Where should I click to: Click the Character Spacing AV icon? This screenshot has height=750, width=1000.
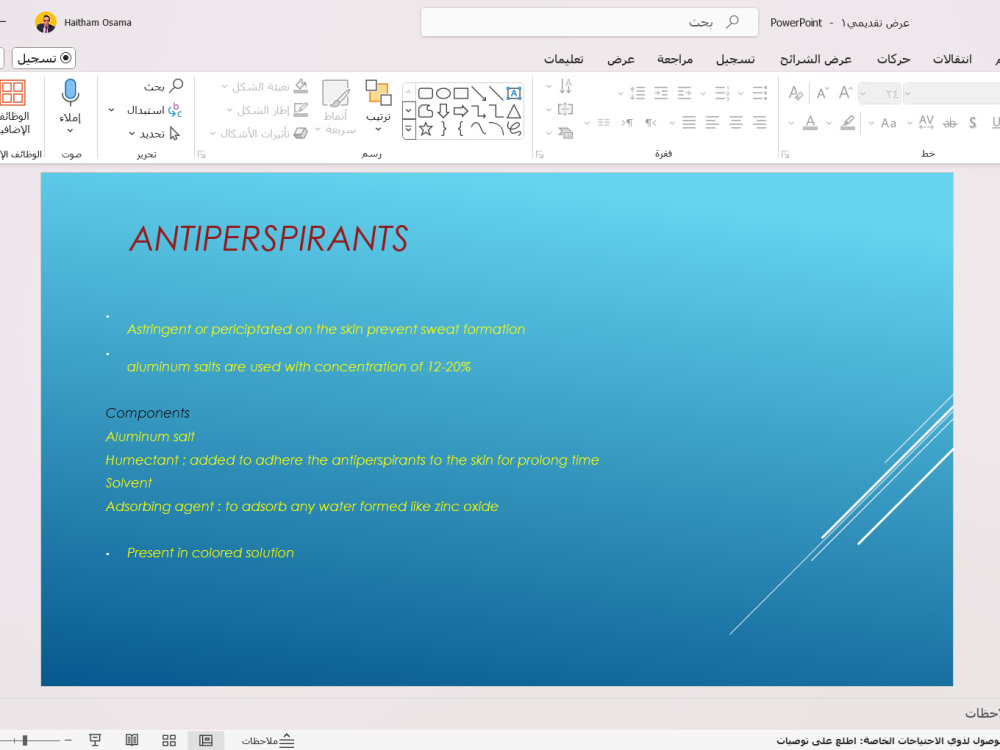click(x=926, y=122)
